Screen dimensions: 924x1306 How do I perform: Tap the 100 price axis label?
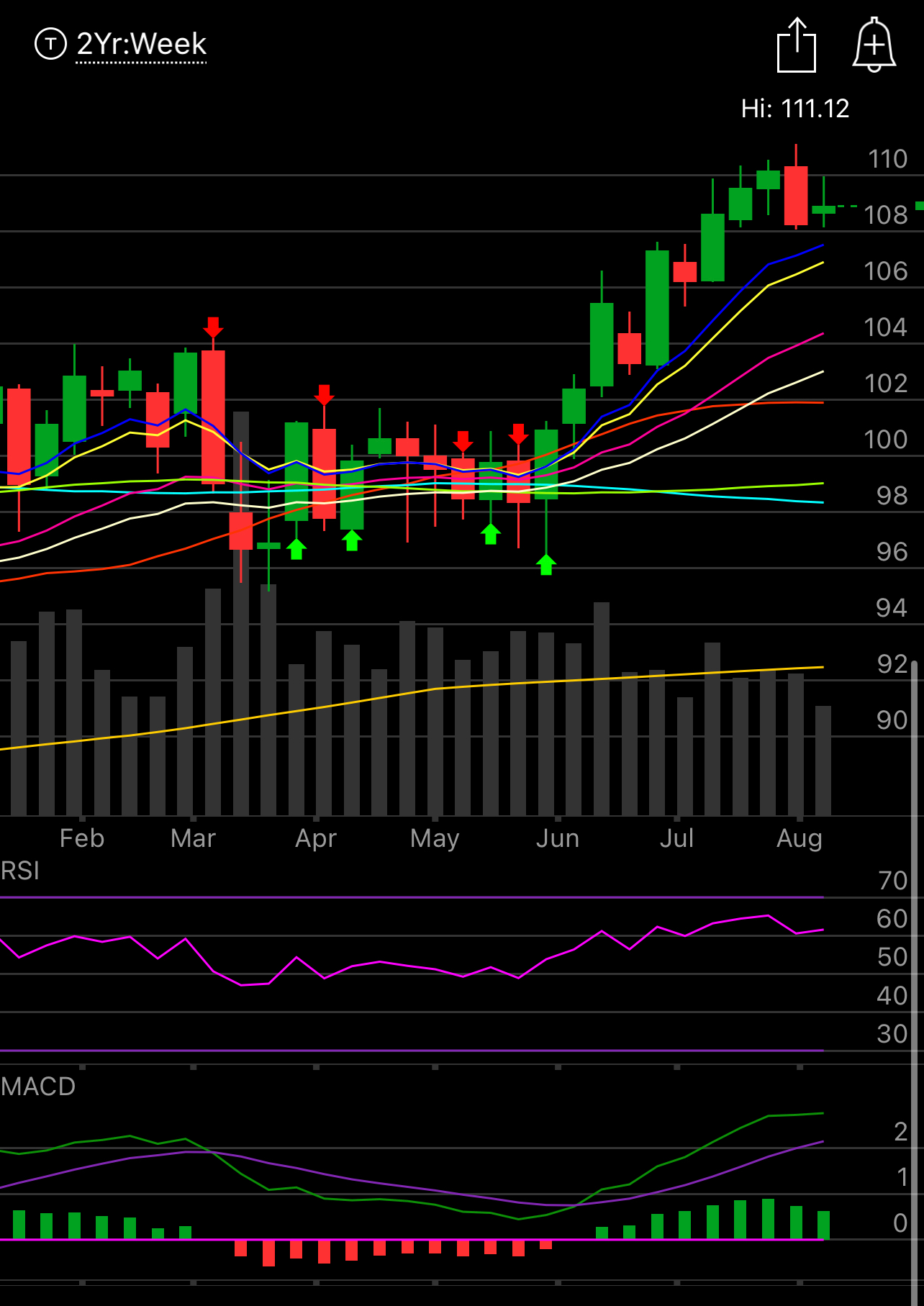click(886, 440)
